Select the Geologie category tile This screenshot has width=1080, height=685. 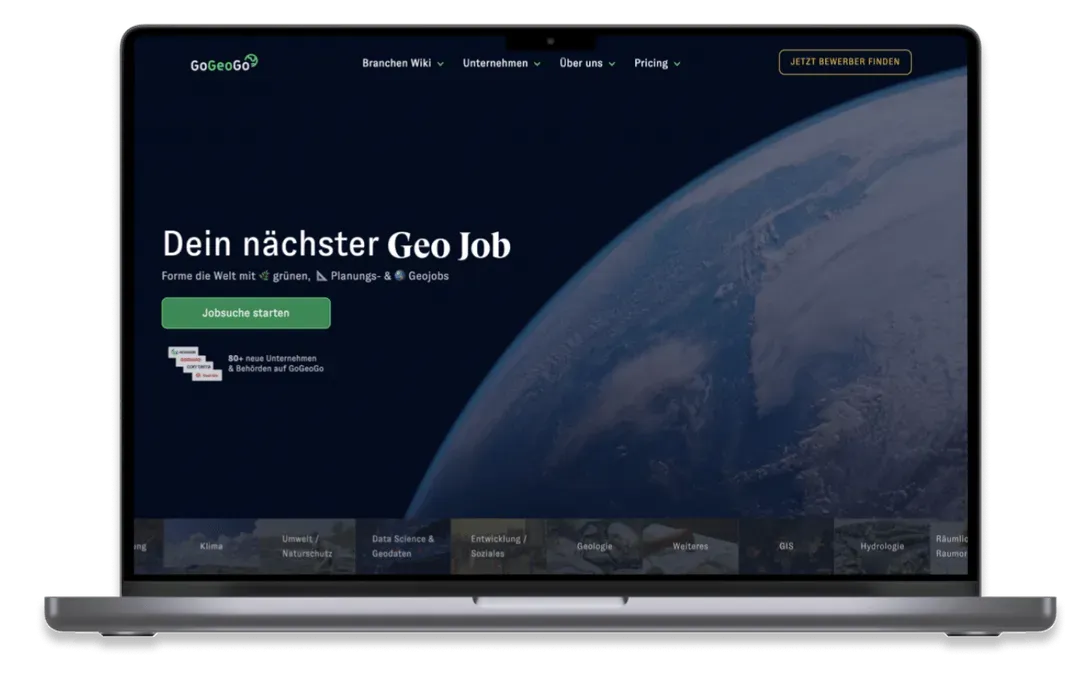[594, 546]
